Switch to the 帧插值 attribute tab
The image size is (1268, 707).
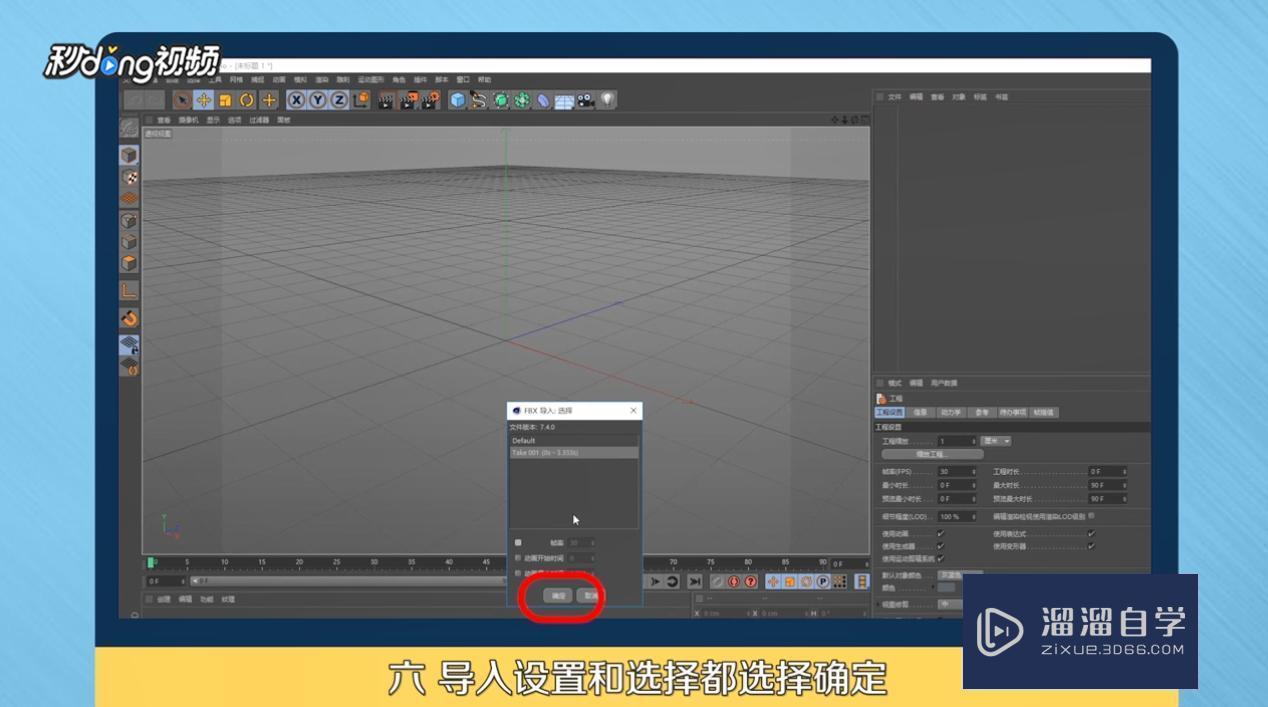point(1044,412)
